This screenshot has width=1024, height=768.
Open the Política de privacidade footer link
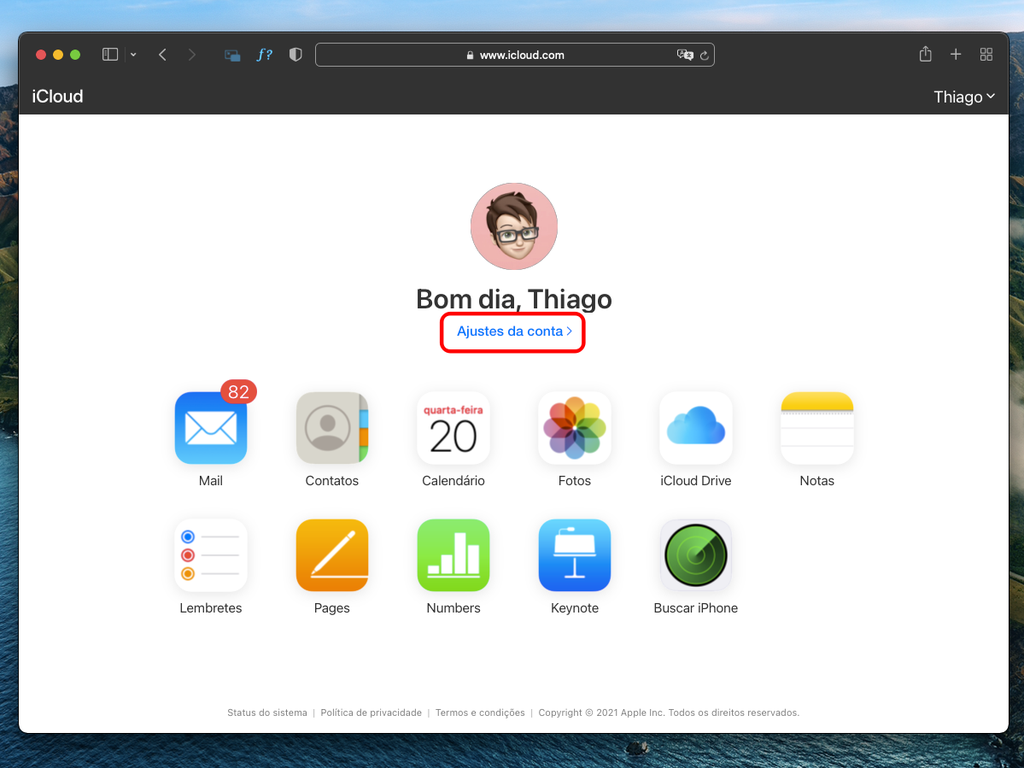pyautogui.click(x=371, y=712)
